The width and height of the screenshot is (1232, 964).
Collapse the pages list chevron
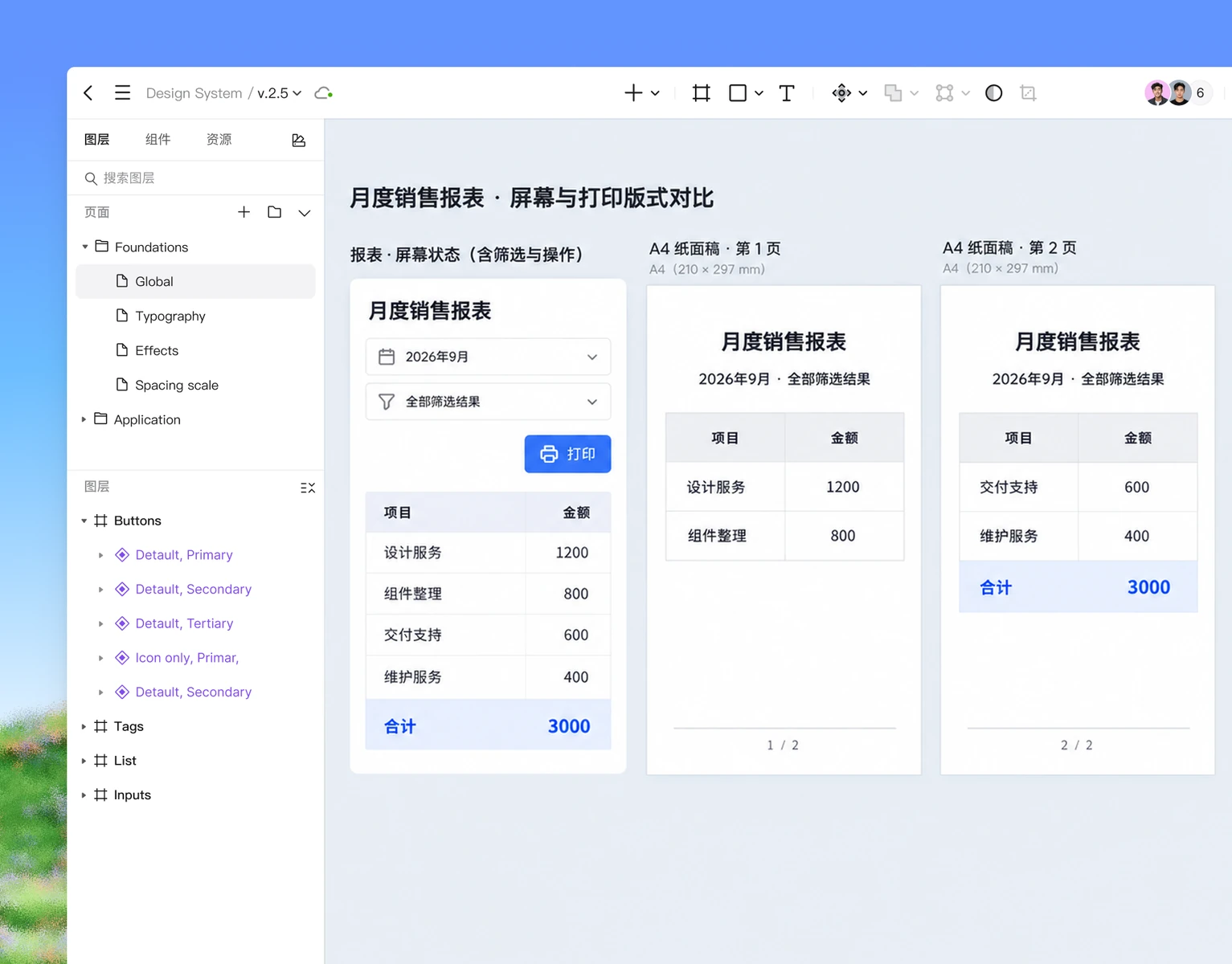305,213
